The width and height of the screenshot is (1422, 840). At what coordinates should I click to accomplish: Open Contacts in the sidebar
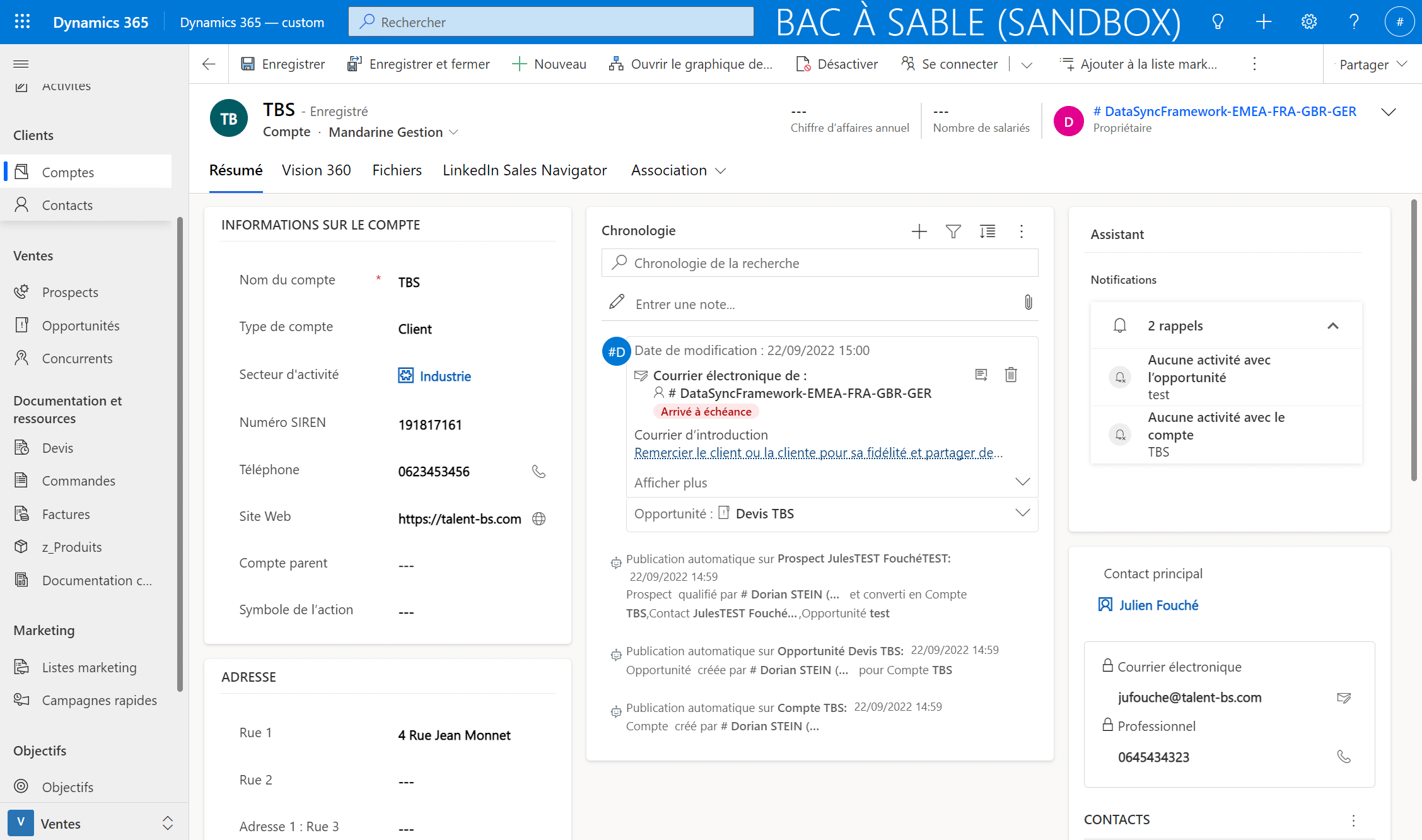point(87,205)
